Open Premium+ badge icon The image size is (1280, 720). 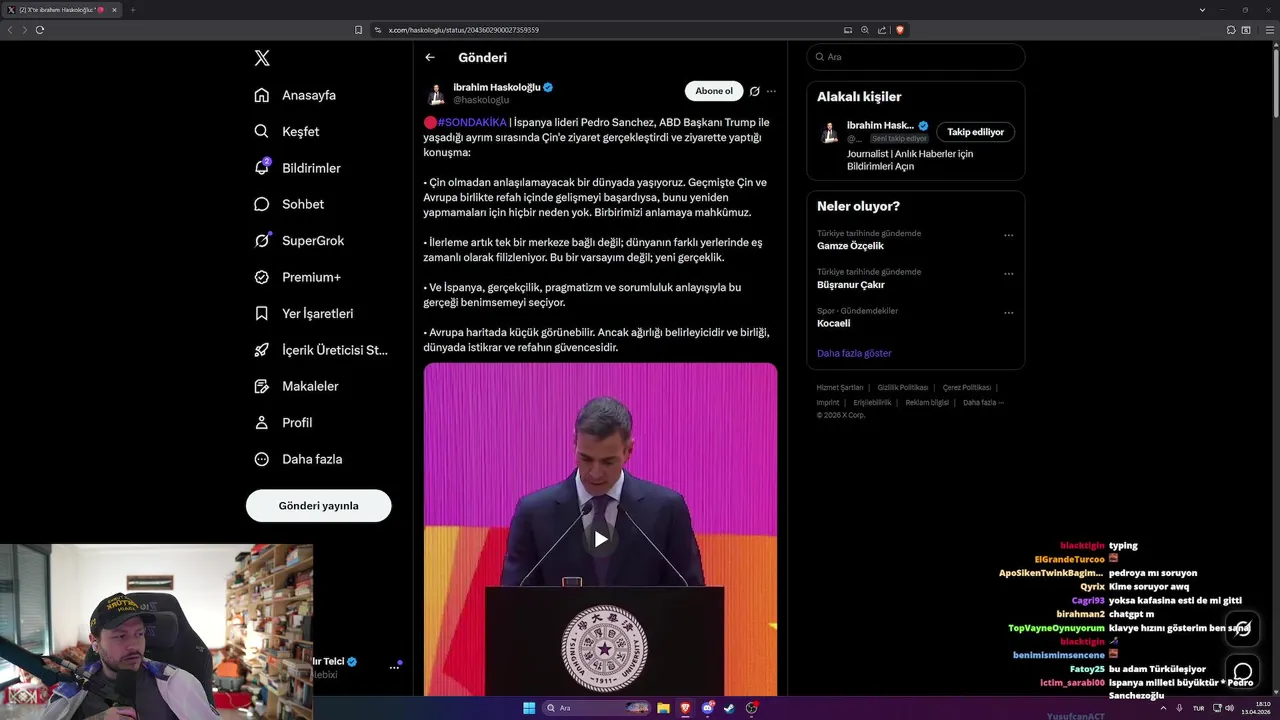tap(262, 277)
